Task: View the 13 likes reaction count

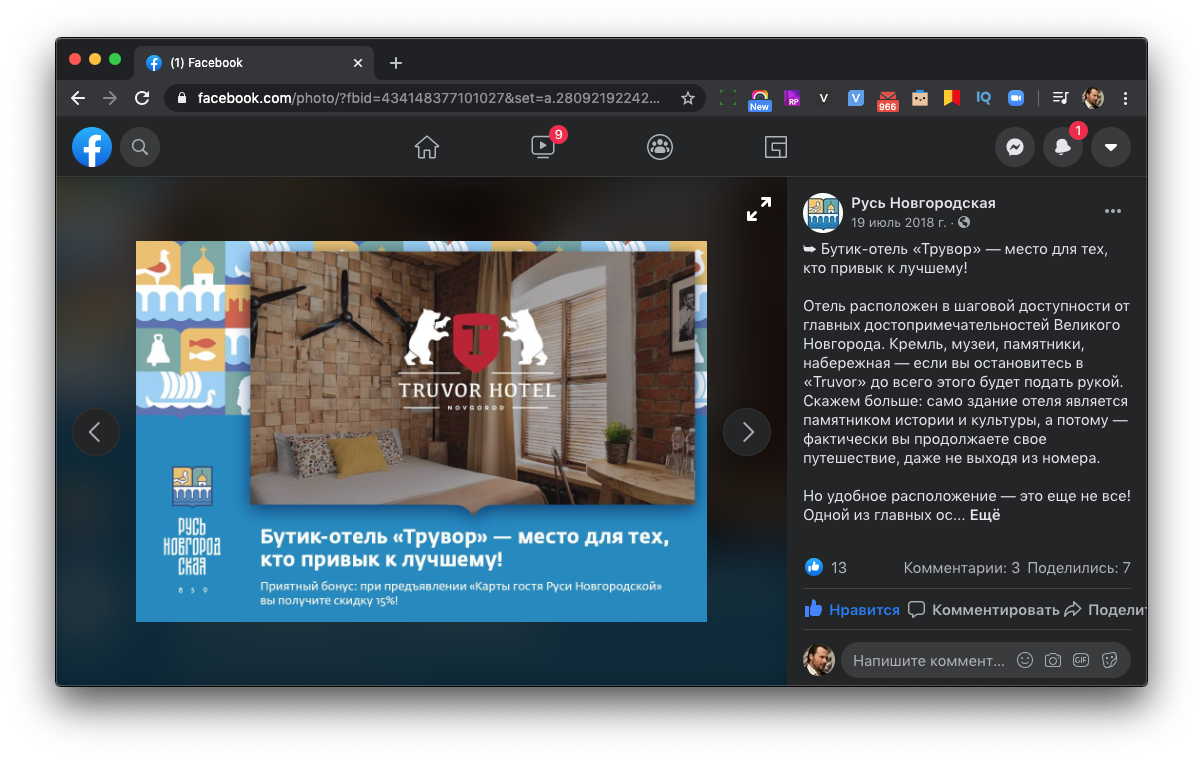Action: pos(827,567)
